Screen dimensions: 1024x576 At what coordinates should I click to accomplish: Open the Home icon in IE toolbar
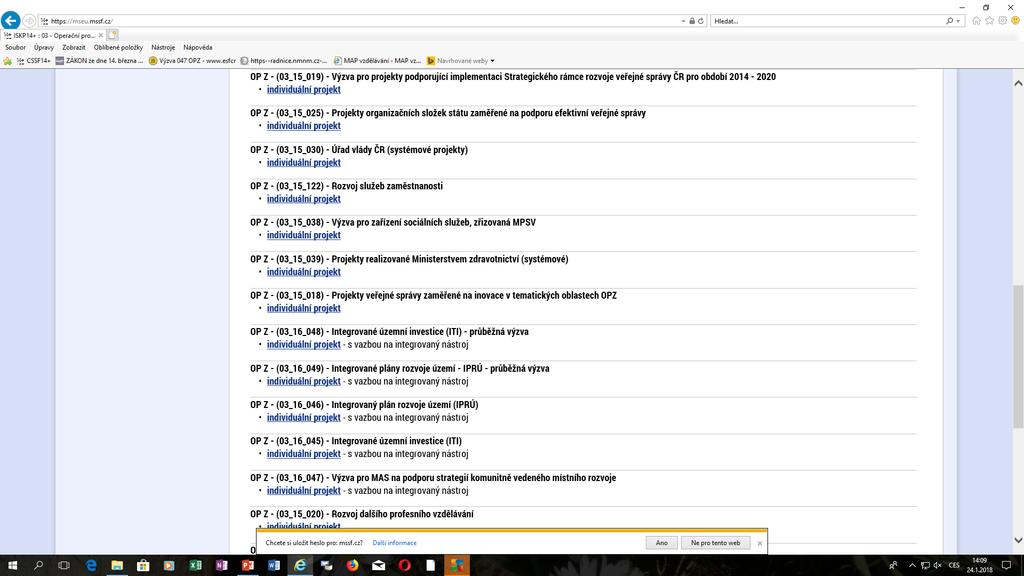click(976, 21)
